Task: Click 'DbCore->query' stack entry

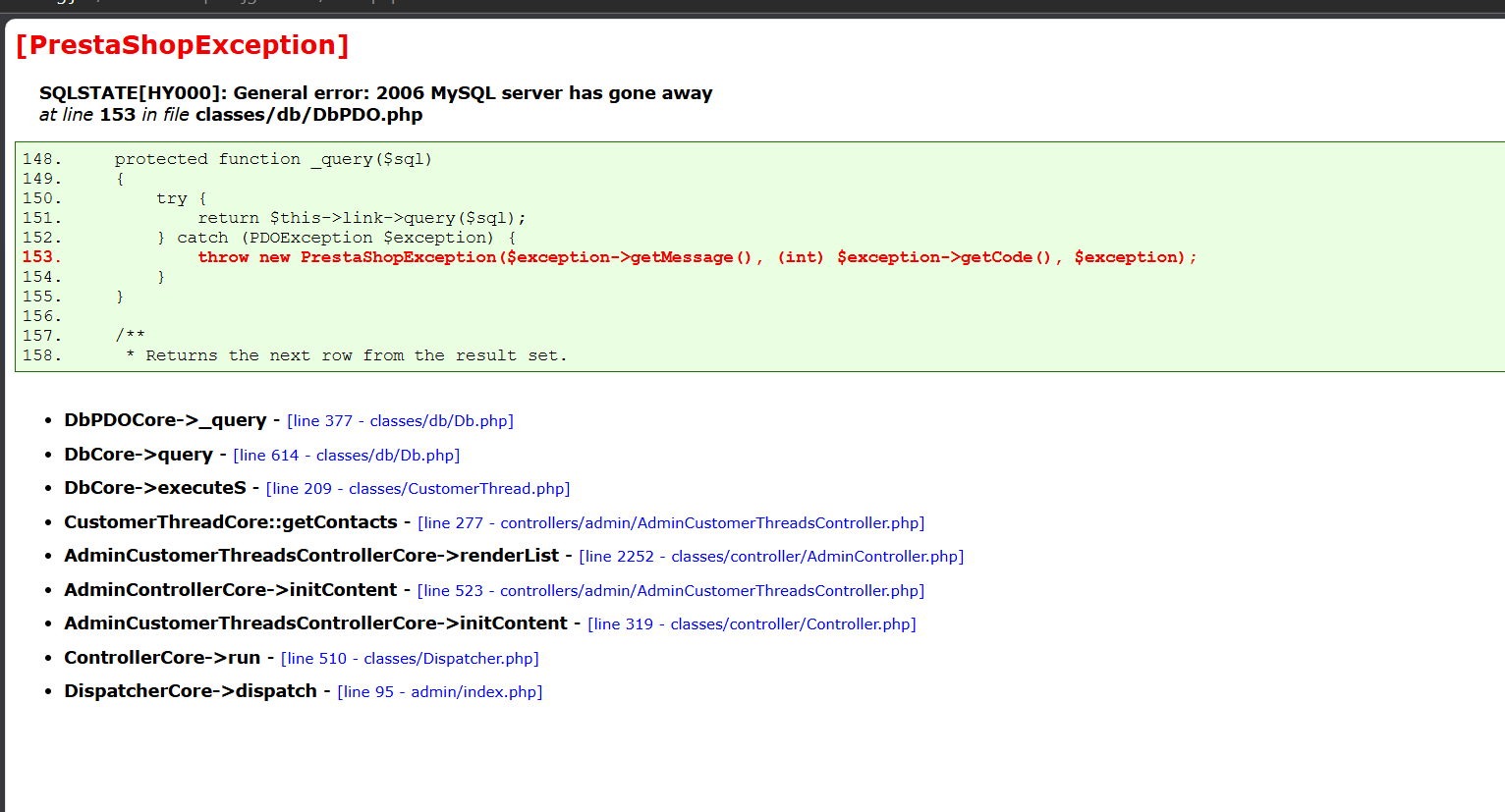Action: [139, 455]
